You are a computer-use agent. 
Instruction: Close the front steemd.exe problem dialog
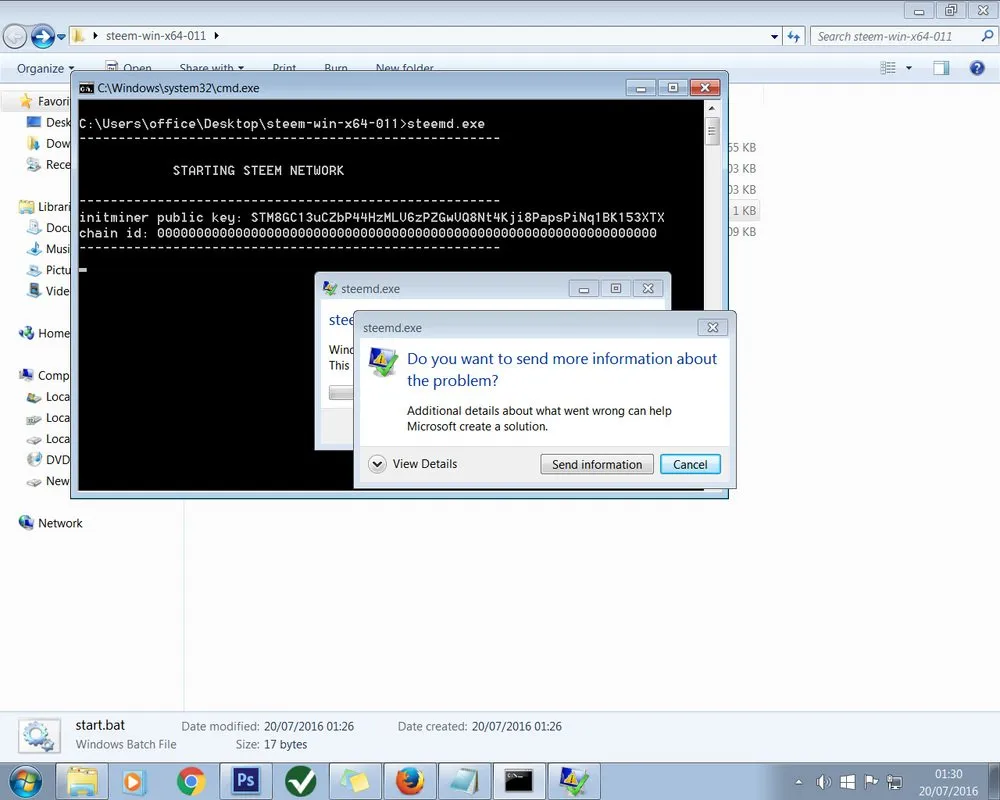tap(712, 327)
